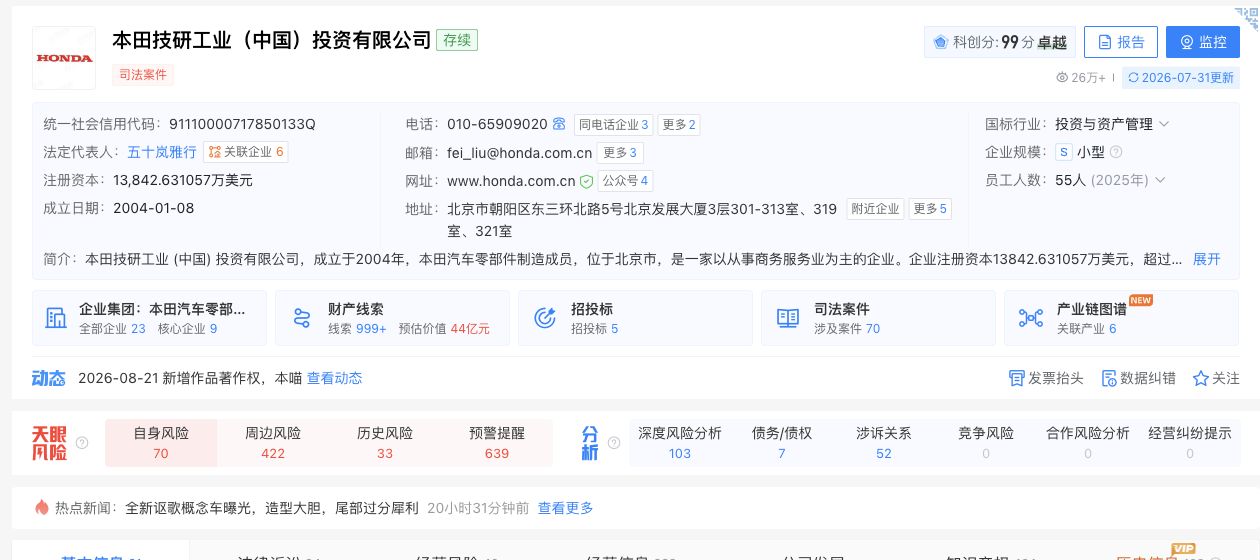1260x560 pixels.
Task: Expand company intro with 展开
Action: [1207, 259]
